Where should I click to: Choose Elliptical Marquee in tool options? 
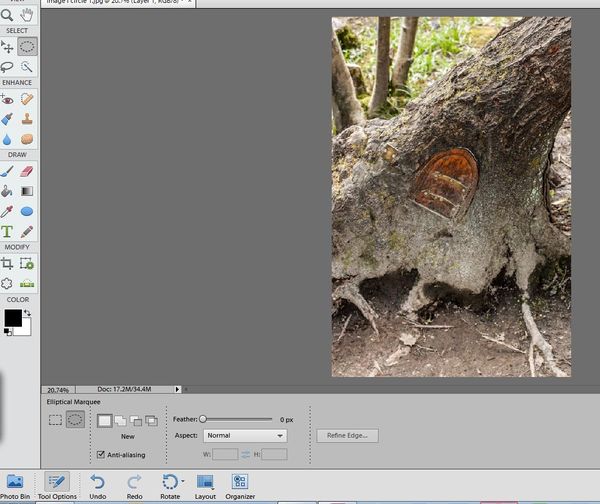(75, 419)
